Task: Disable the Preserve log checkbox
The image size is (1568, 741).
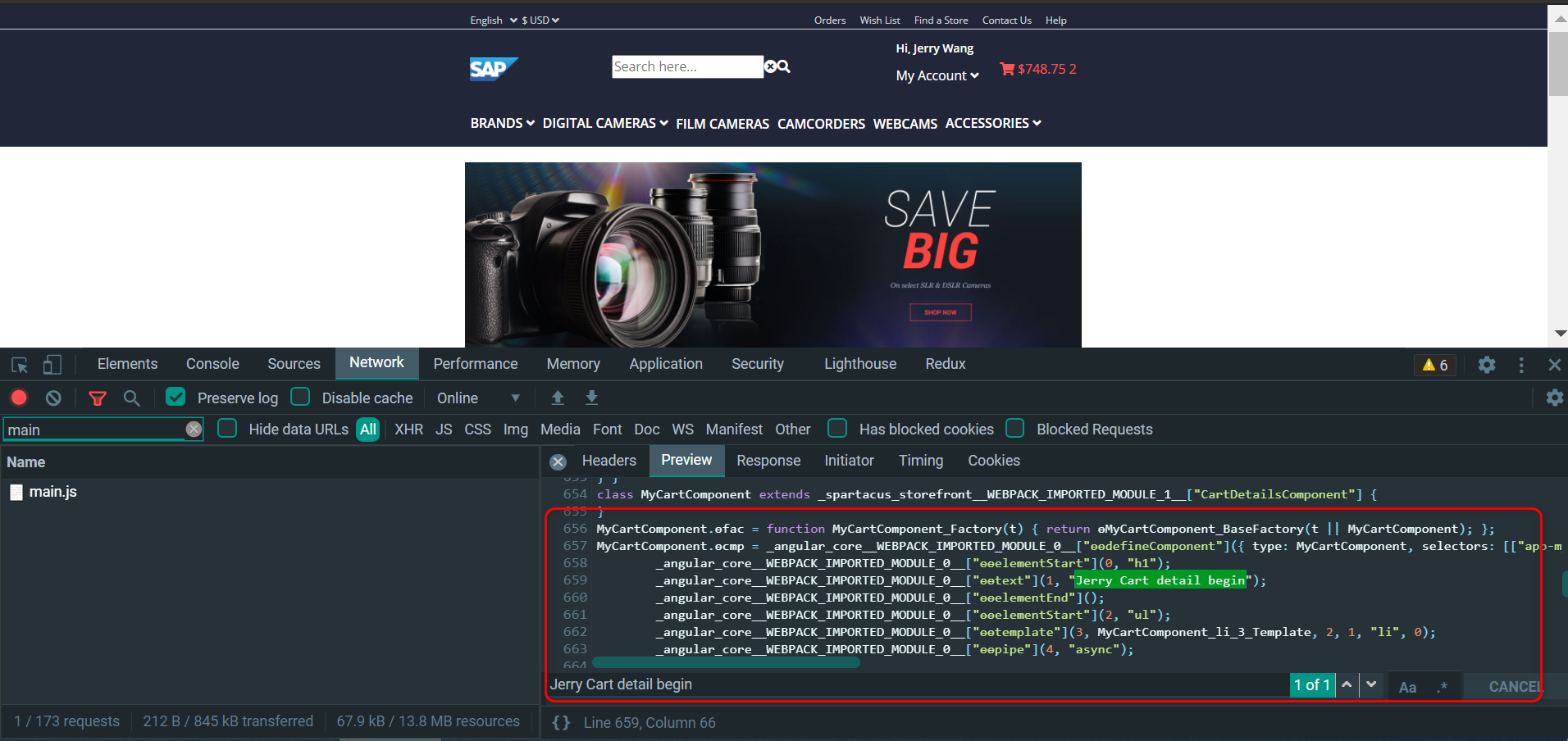Action: pos(175,397)
